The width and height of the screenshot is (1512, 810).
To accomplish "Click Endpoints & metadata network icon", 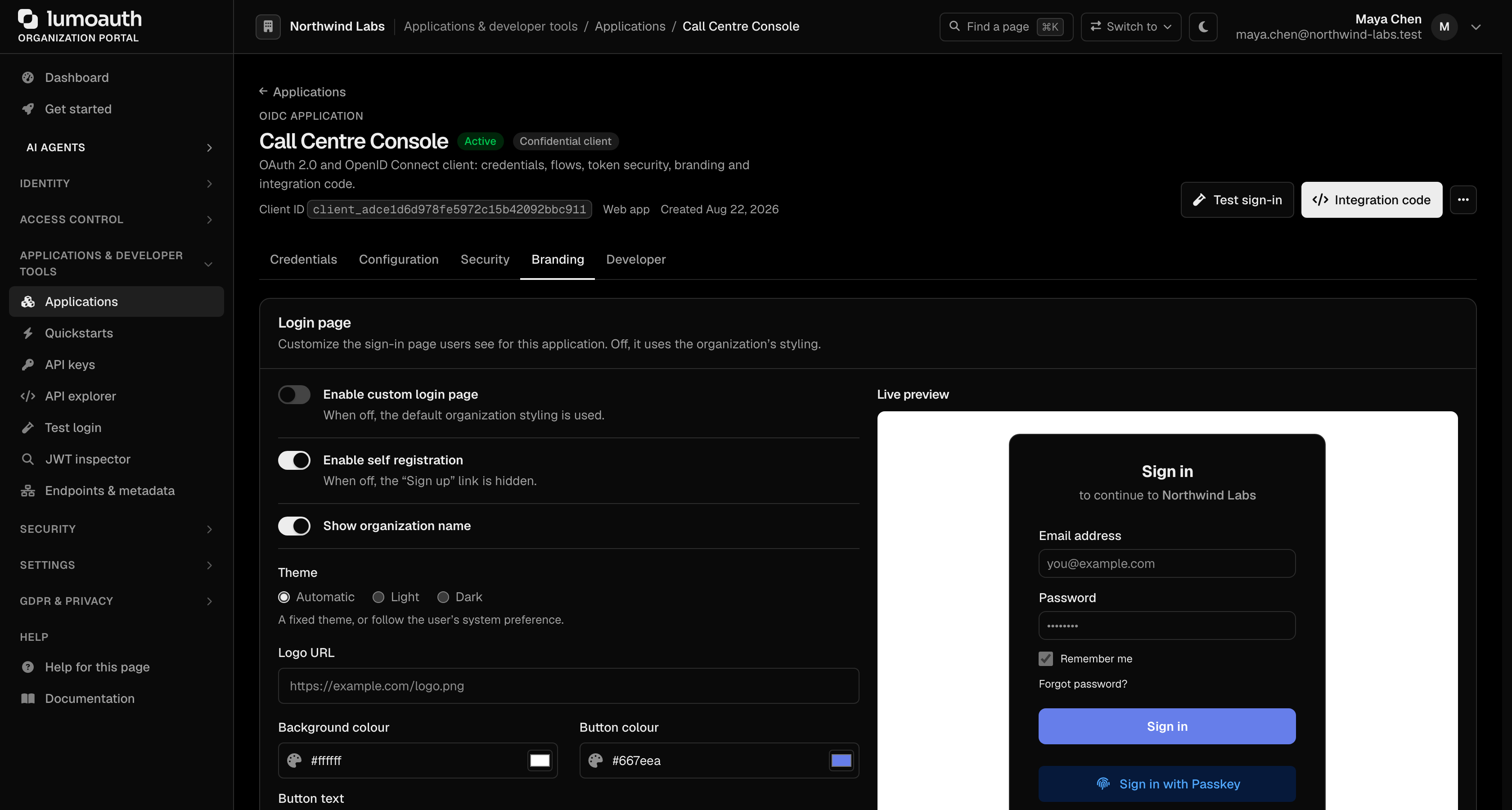I will pos(27,490).
